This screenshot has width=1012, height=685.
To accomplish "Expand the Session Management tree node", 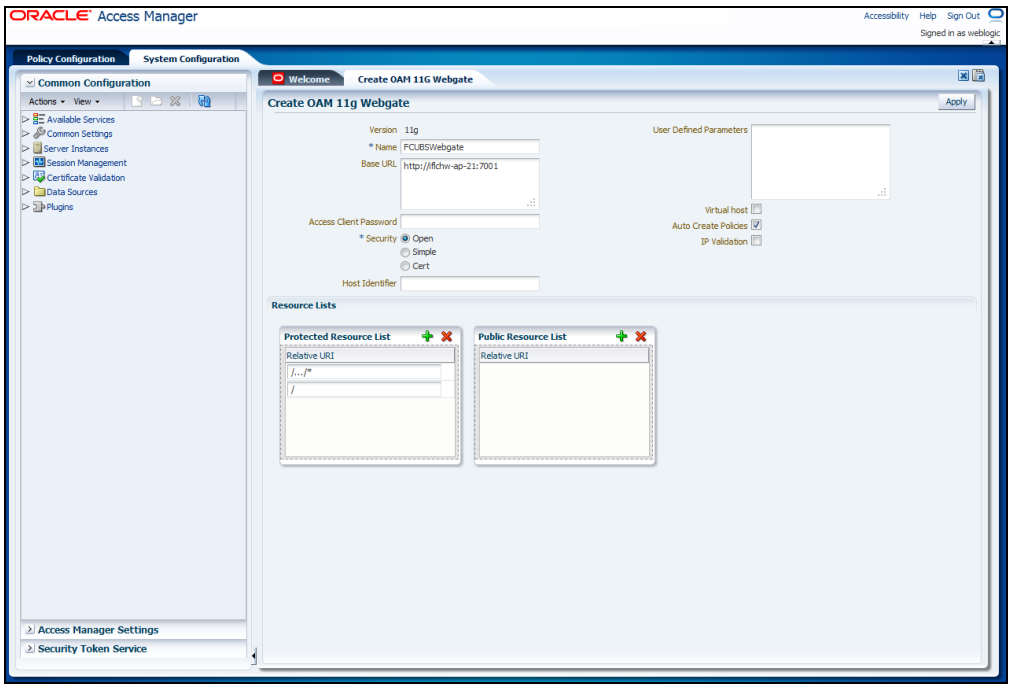I will pos(26,163).
